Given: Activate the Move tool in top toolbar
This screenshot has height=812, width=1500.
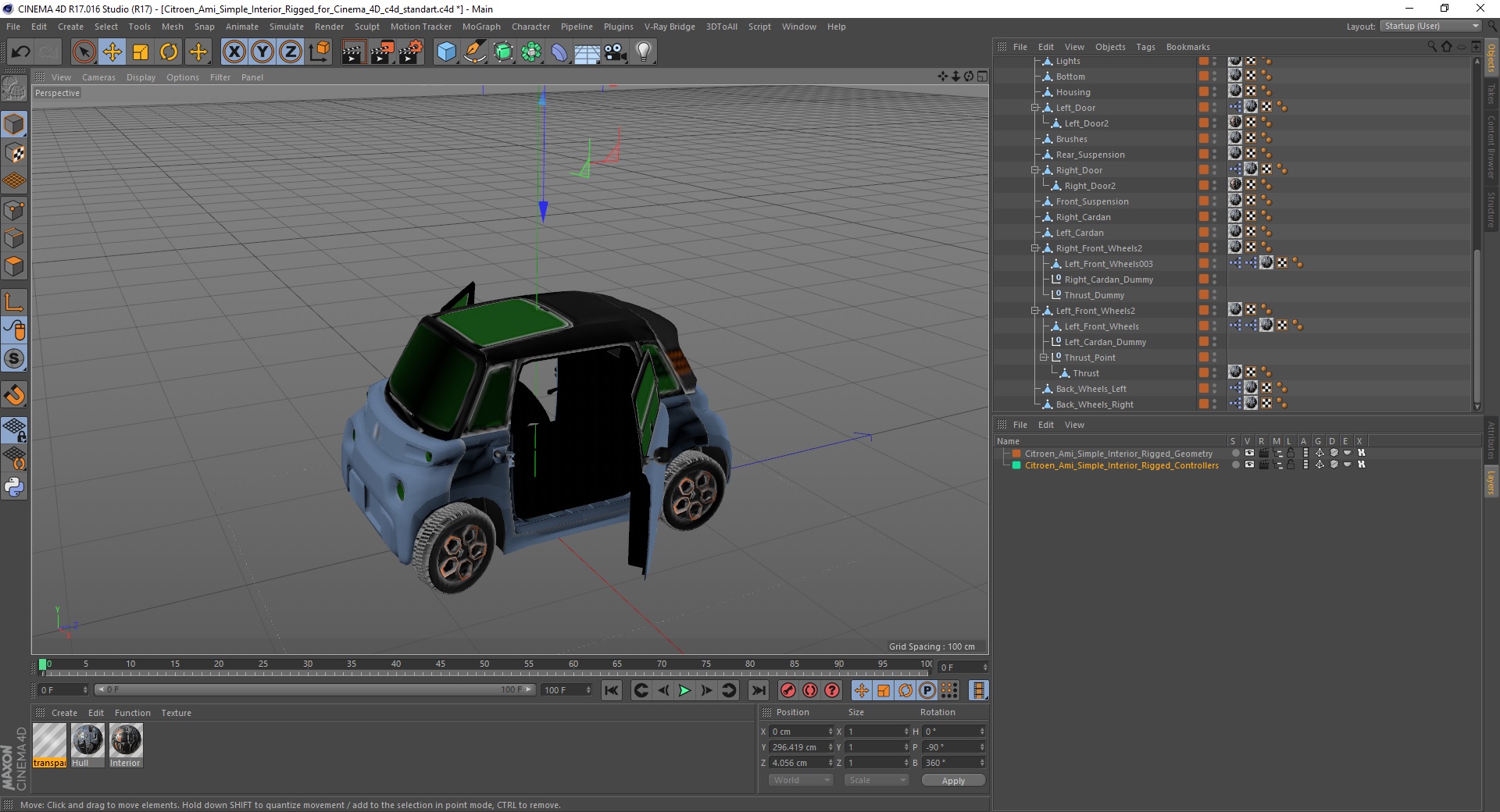Looking at the screenshot, I should pos(112,52).
